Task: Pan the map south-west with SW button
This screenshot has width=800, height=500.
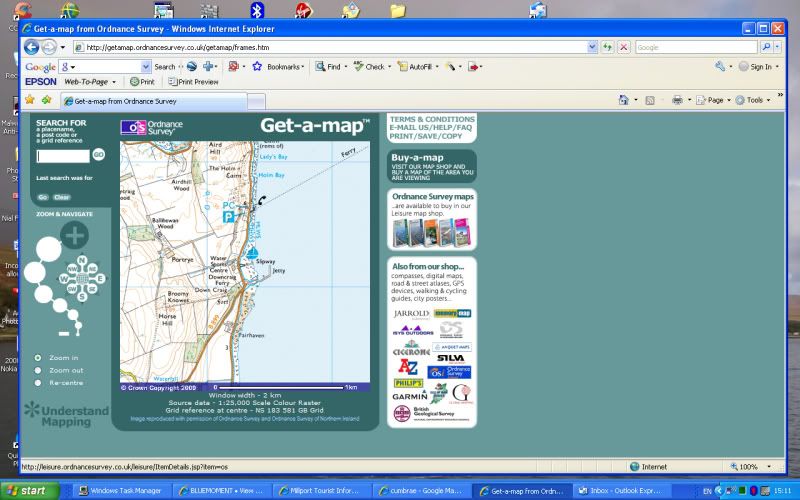Action: [72, 289]
